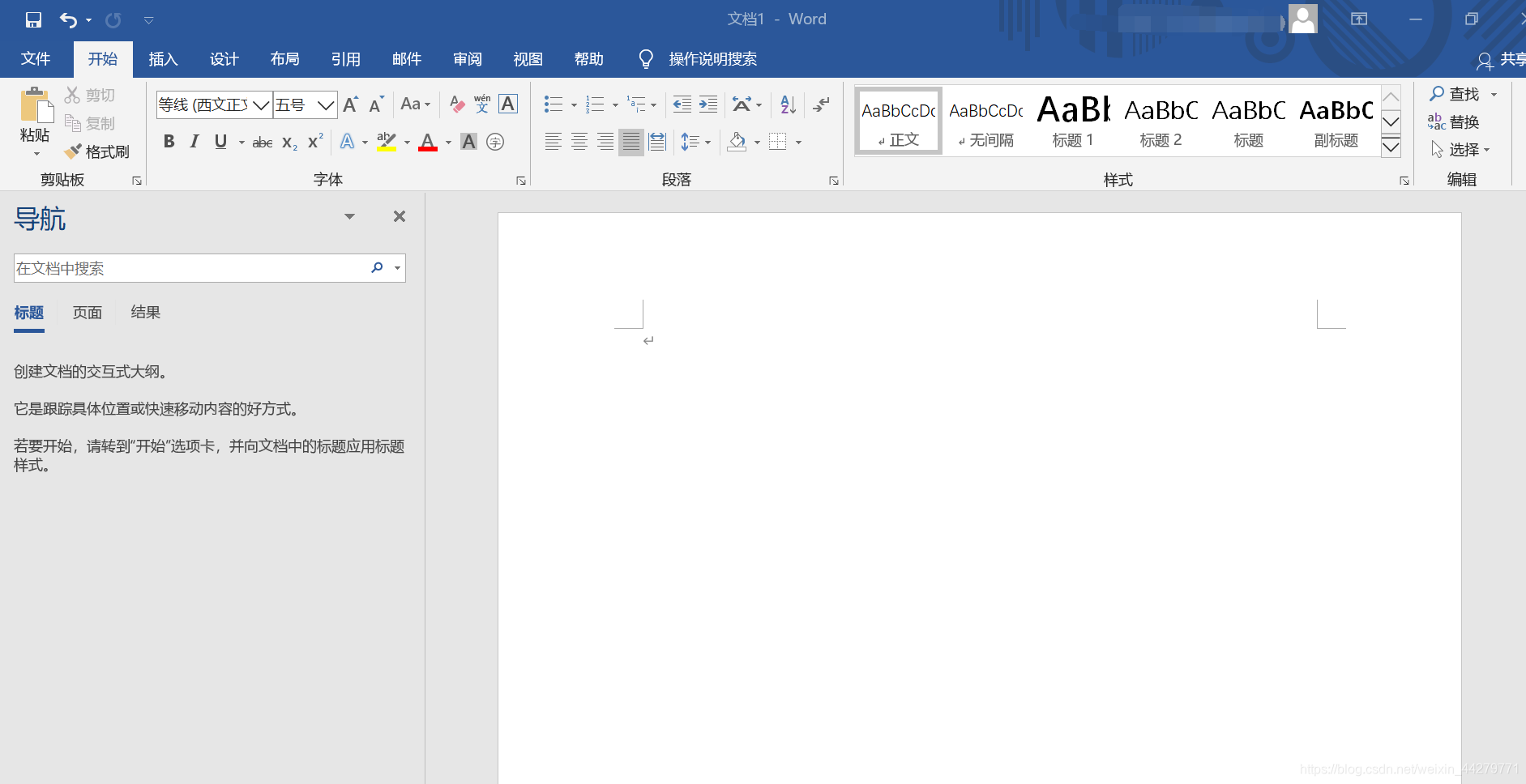Screen dimensions: 1526x784
Task: Toggle Underline formatting
Action: click(x=220, y=142)
